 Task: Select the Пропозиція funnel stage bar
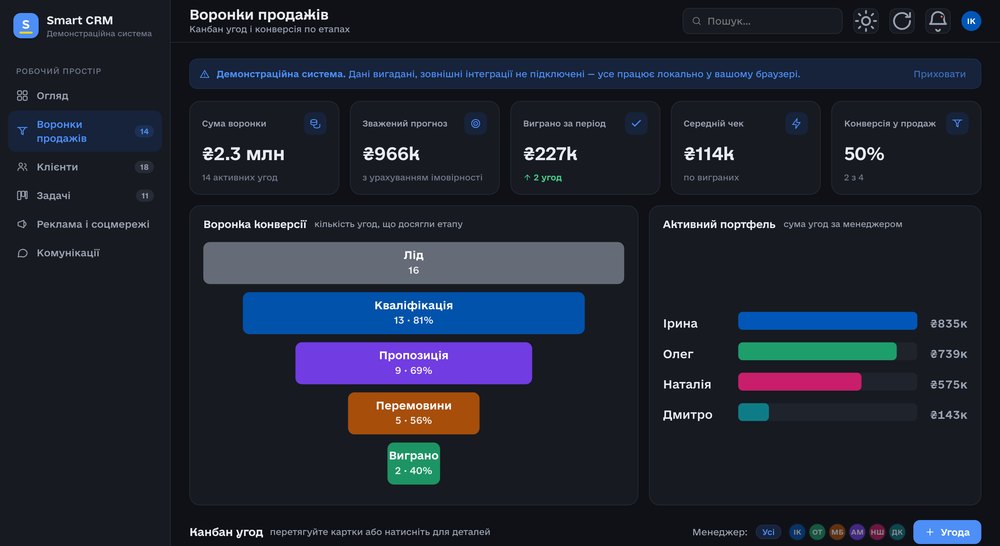tap(413, 363)
